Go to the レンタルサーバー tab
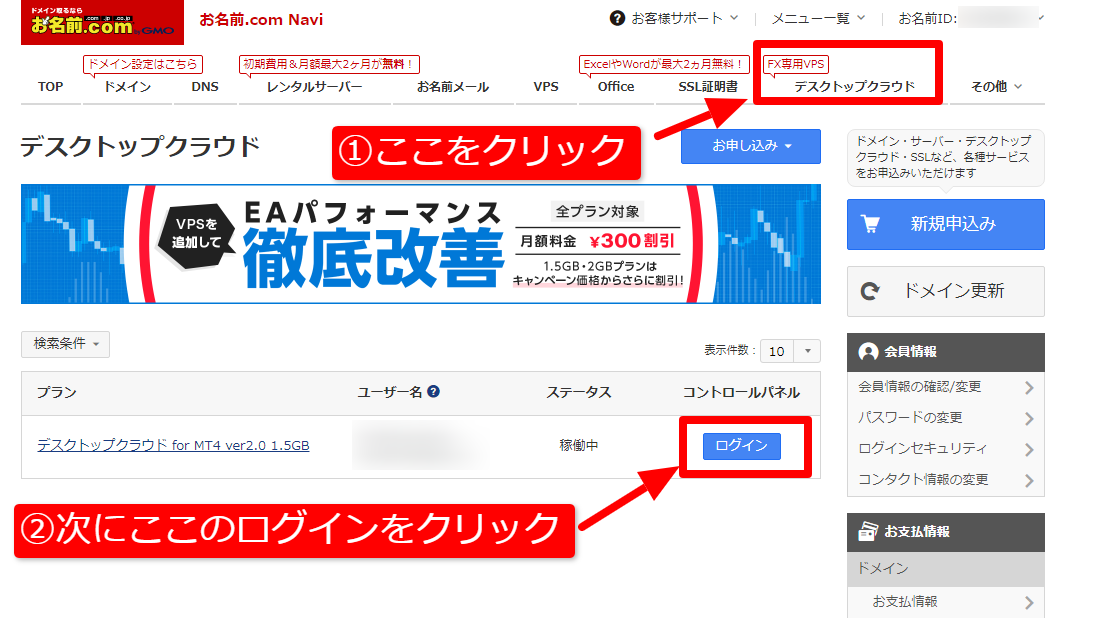This screenshot has height=618, width=1102. (x=314, y=87)
